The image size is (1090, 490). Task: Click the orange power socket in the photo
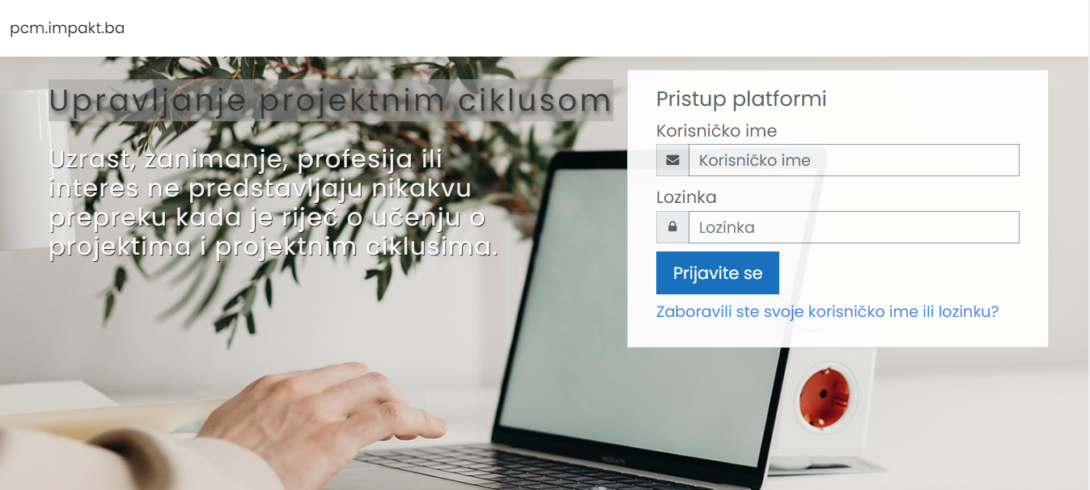pos(824,398)
